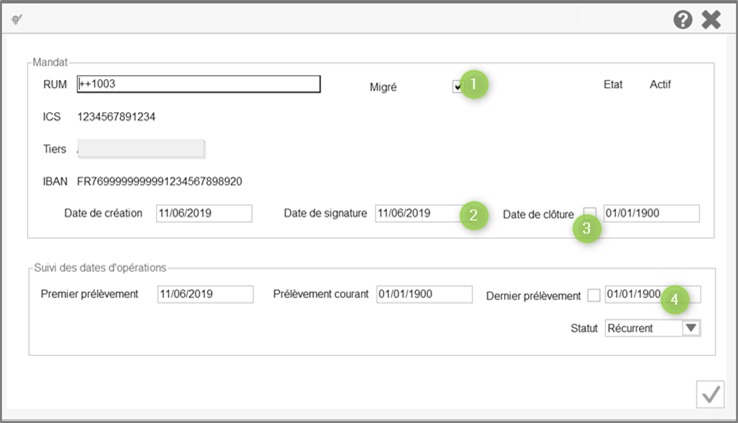Image resolution: width=738 pixels, height=423 pixels.
Task: Select the Date de création field
Action: pos(204,213)
